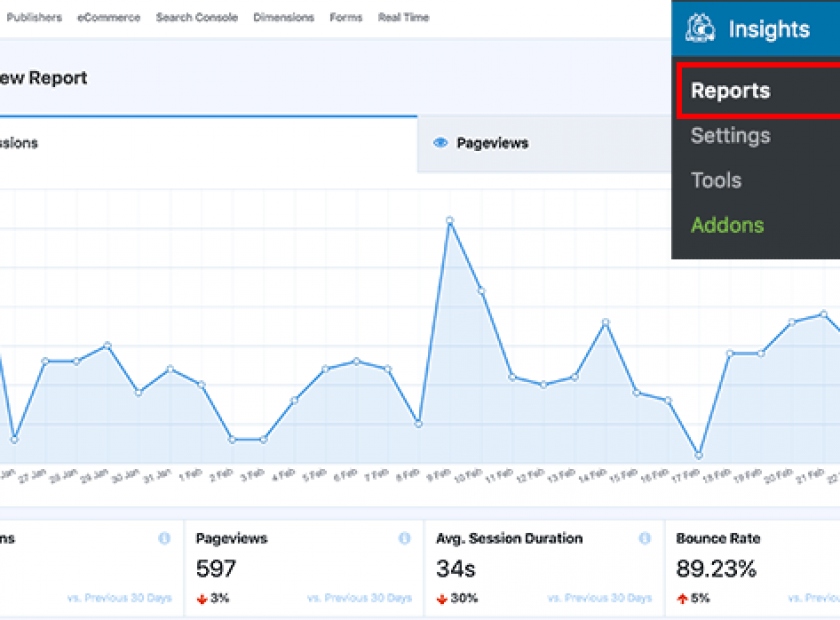Viewport: 840px width, 620px height.
Task: Click the eye icon beside Pageviews
Action: tap(440, 143)
